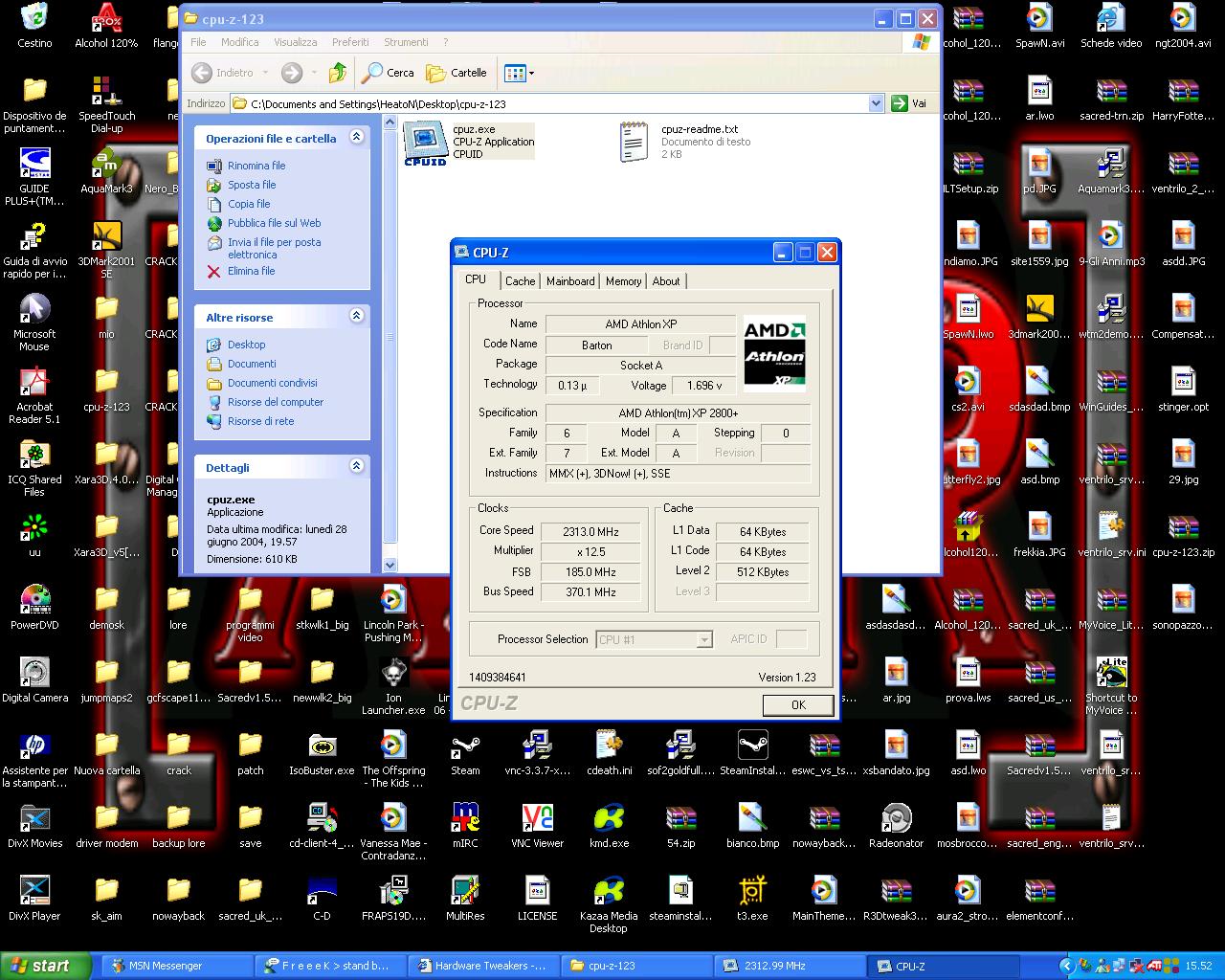Screen dimensions: 1225x980
Task: Expand hidden tray icons arrow
Action: [1067, 966]
